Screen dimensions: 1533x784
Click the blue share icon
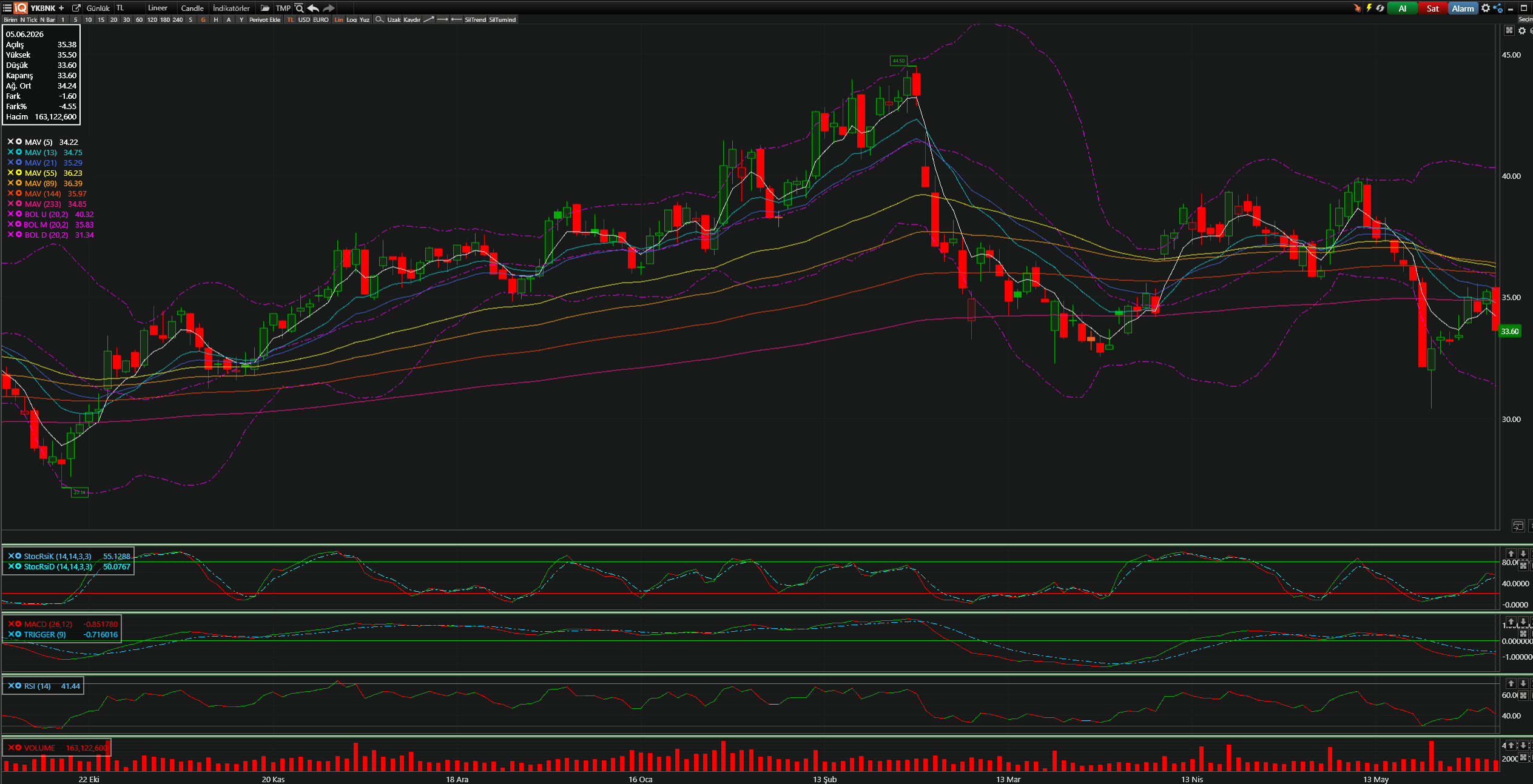pos(1498,8)
